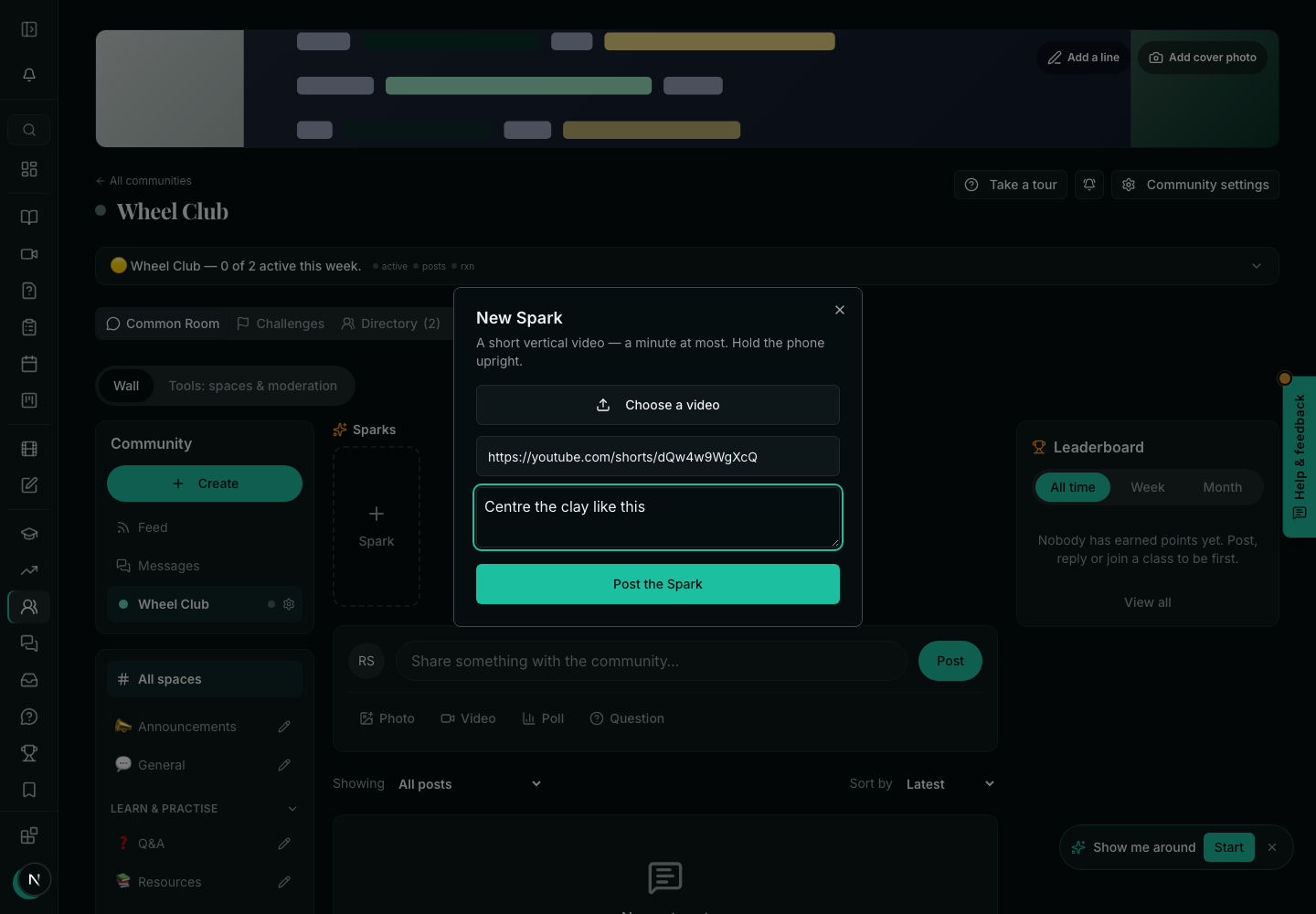Open the Directory (2) tab
The width and height of the screenshot is (1316, 914).
coord(391,324)
